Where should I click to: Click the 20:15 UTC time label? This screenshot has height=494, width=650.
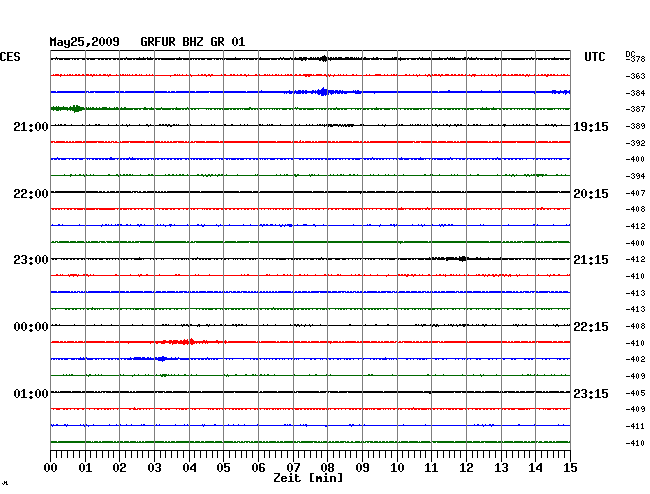(x=591, y=194)
